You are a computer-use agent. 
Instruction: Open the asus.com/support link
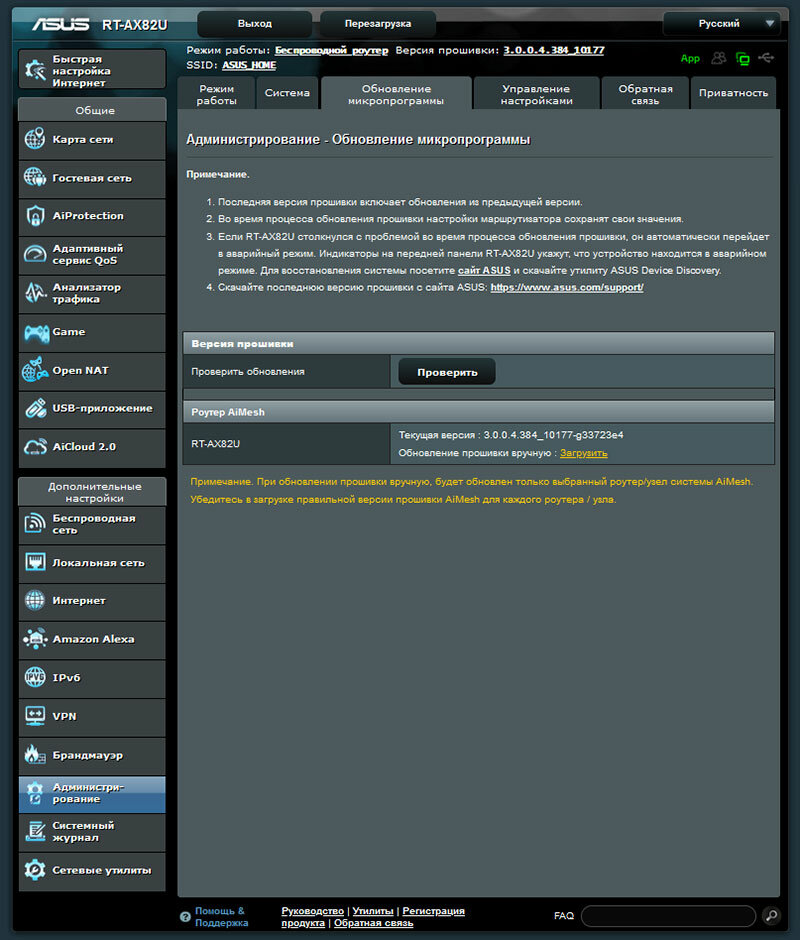point(567,287)
